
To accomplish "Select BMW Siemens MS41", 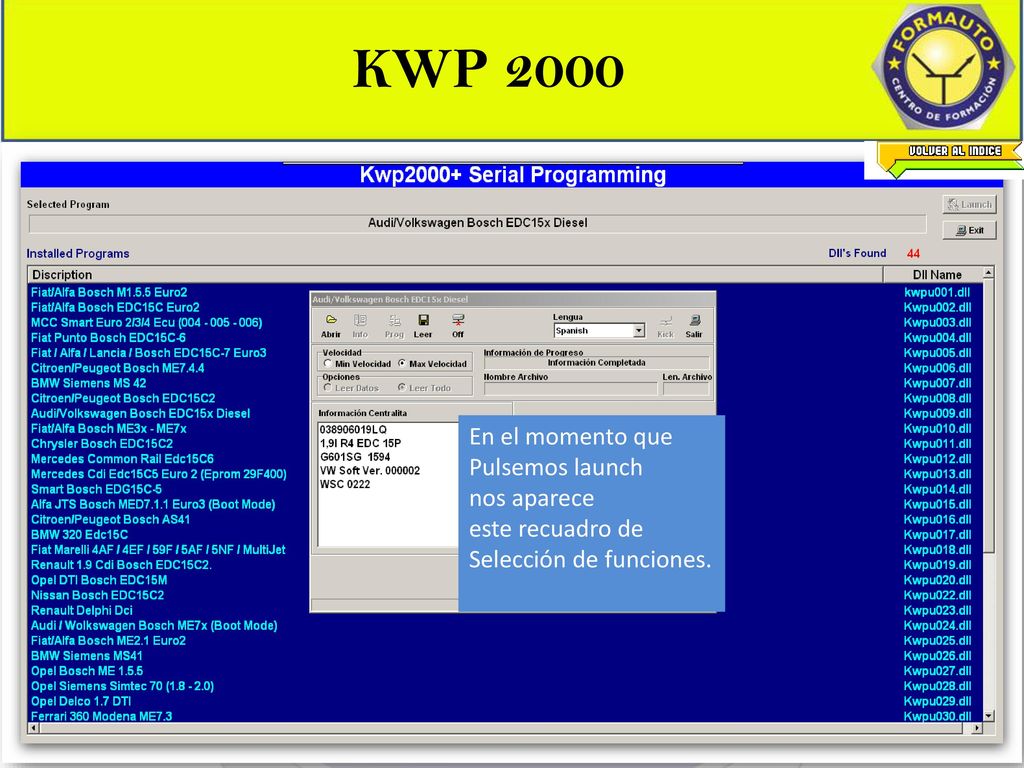I will (x=87, y=656).
